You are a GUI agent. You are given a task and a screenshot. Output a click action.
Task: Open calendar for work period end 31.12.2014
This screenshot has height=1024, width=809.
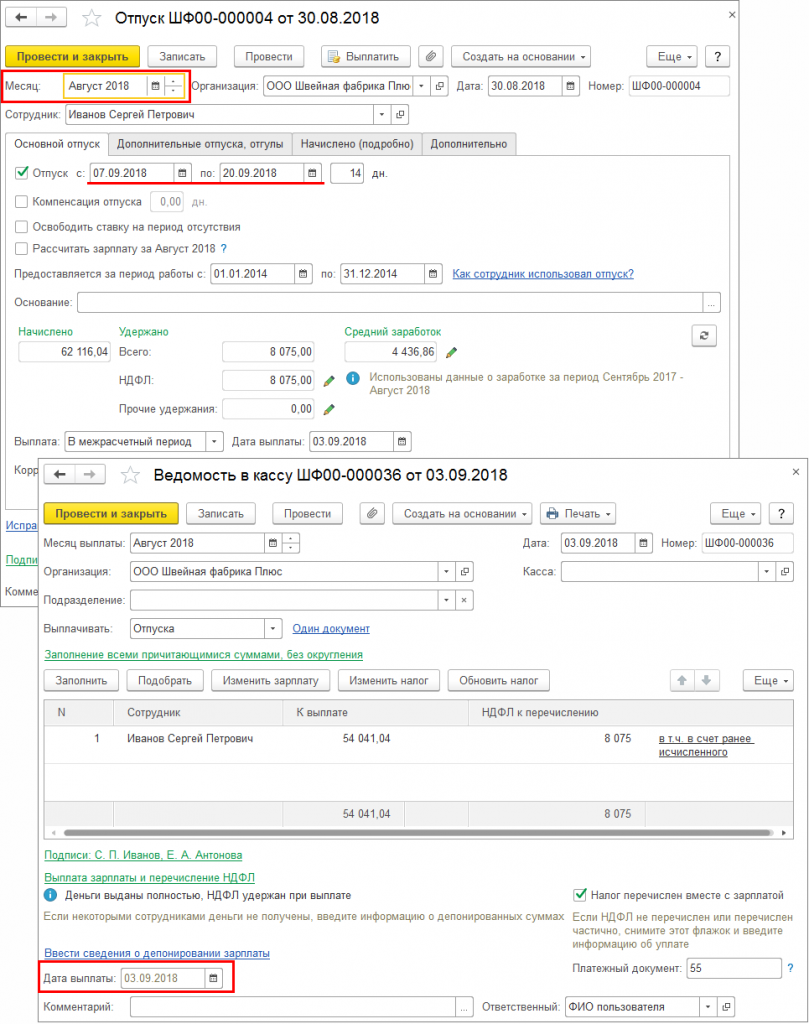[x=433, y=274]
